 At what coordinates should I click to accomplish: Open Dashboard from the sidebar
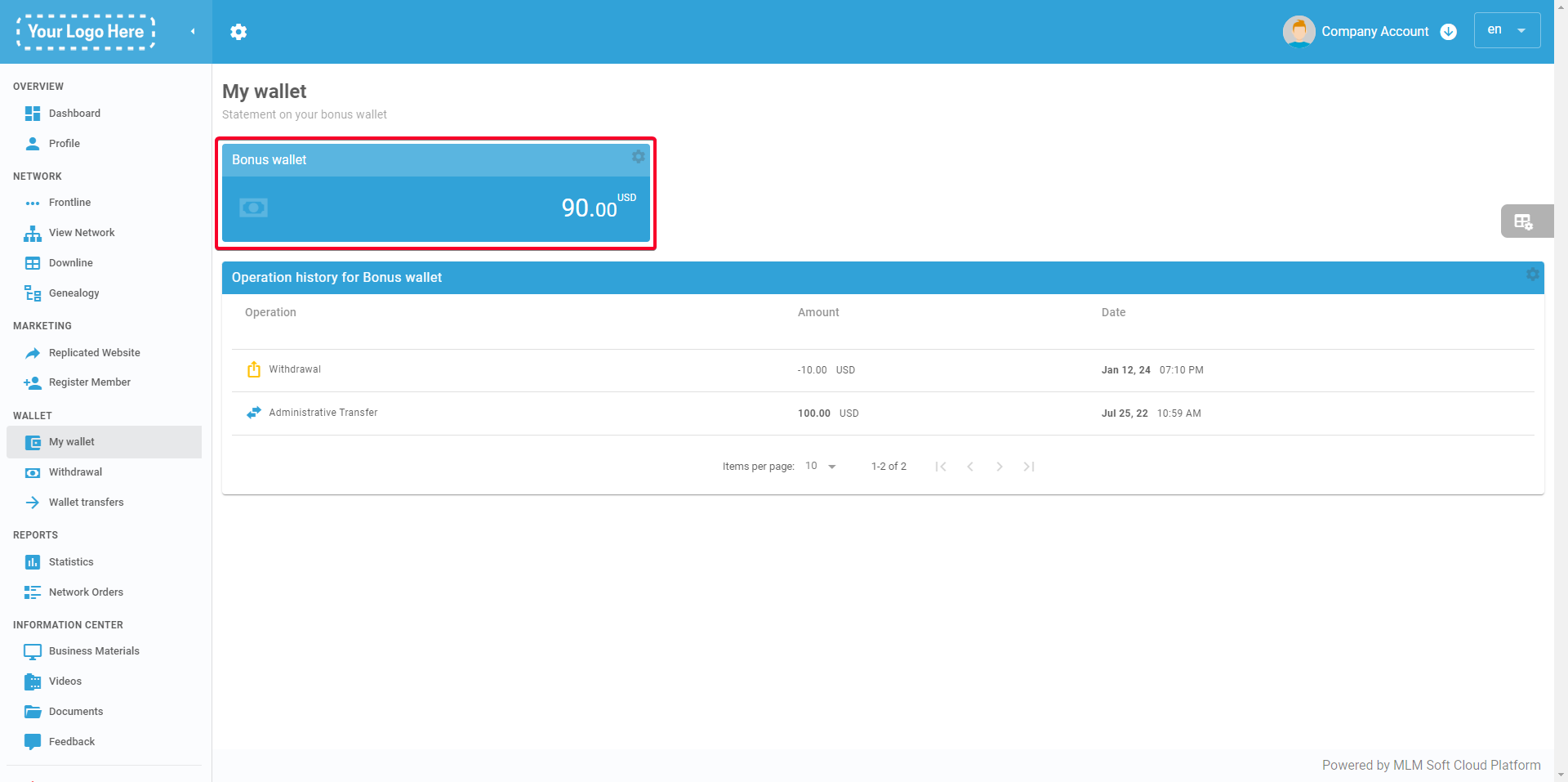point(74,114)
